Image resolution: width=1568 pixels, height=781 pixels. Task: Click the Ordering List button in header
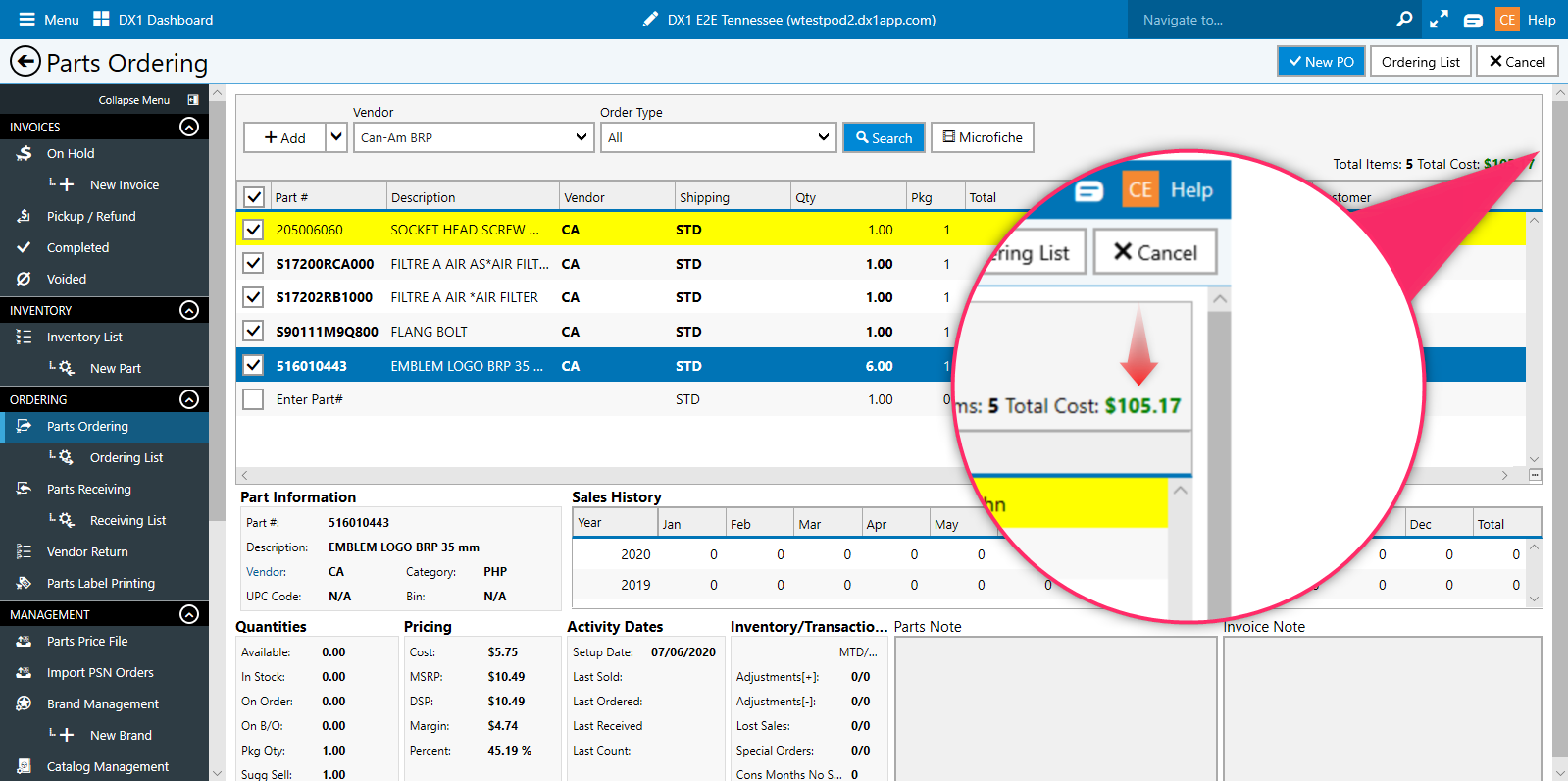click(x=1421, y=61)
